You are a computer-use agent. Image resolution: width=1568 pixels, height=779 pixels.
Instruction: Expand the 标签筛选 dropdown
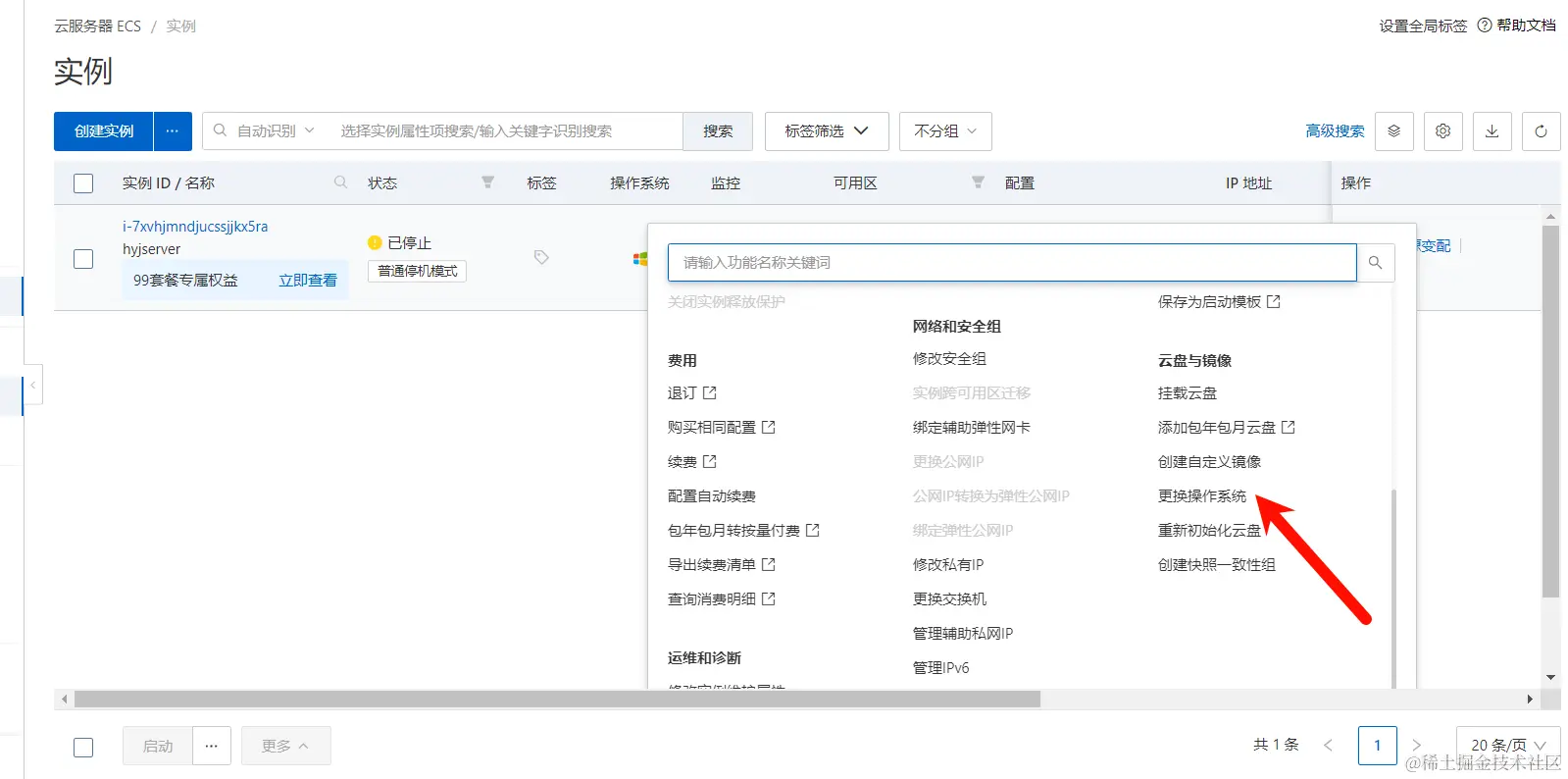coord(827,130)
